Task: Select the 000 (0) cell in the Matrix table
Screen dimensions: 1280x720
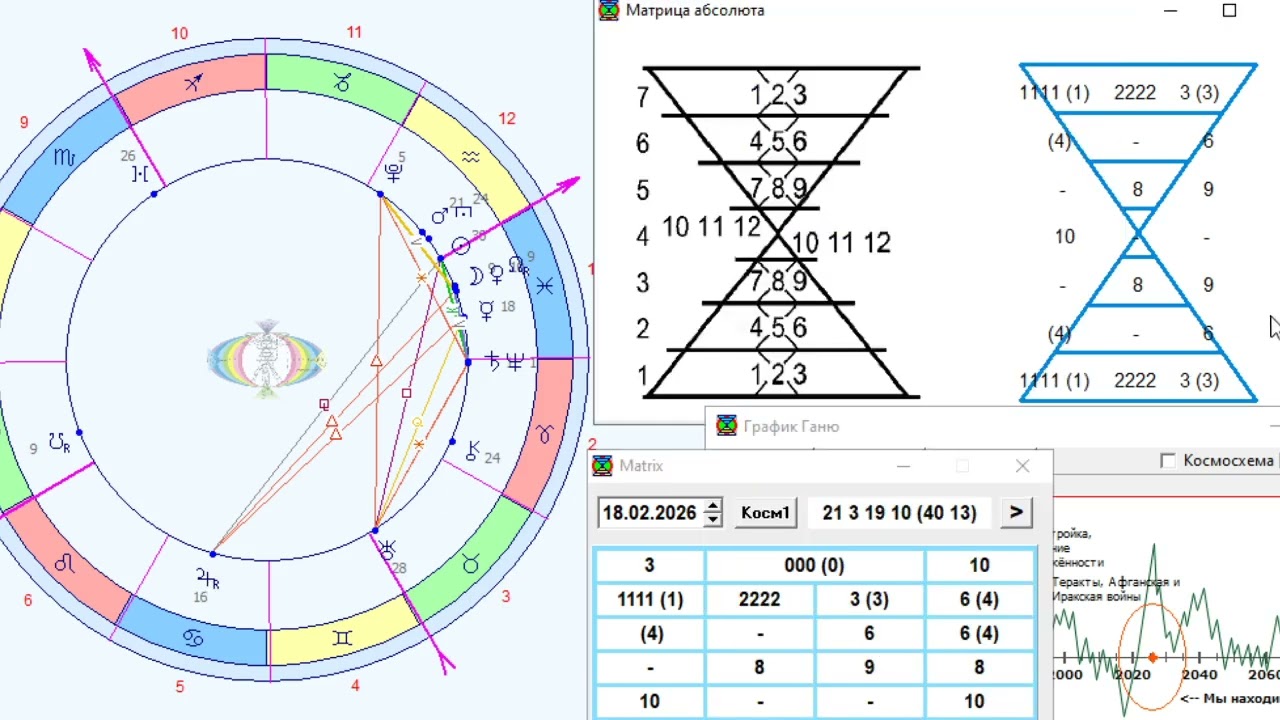Action: 815,565
